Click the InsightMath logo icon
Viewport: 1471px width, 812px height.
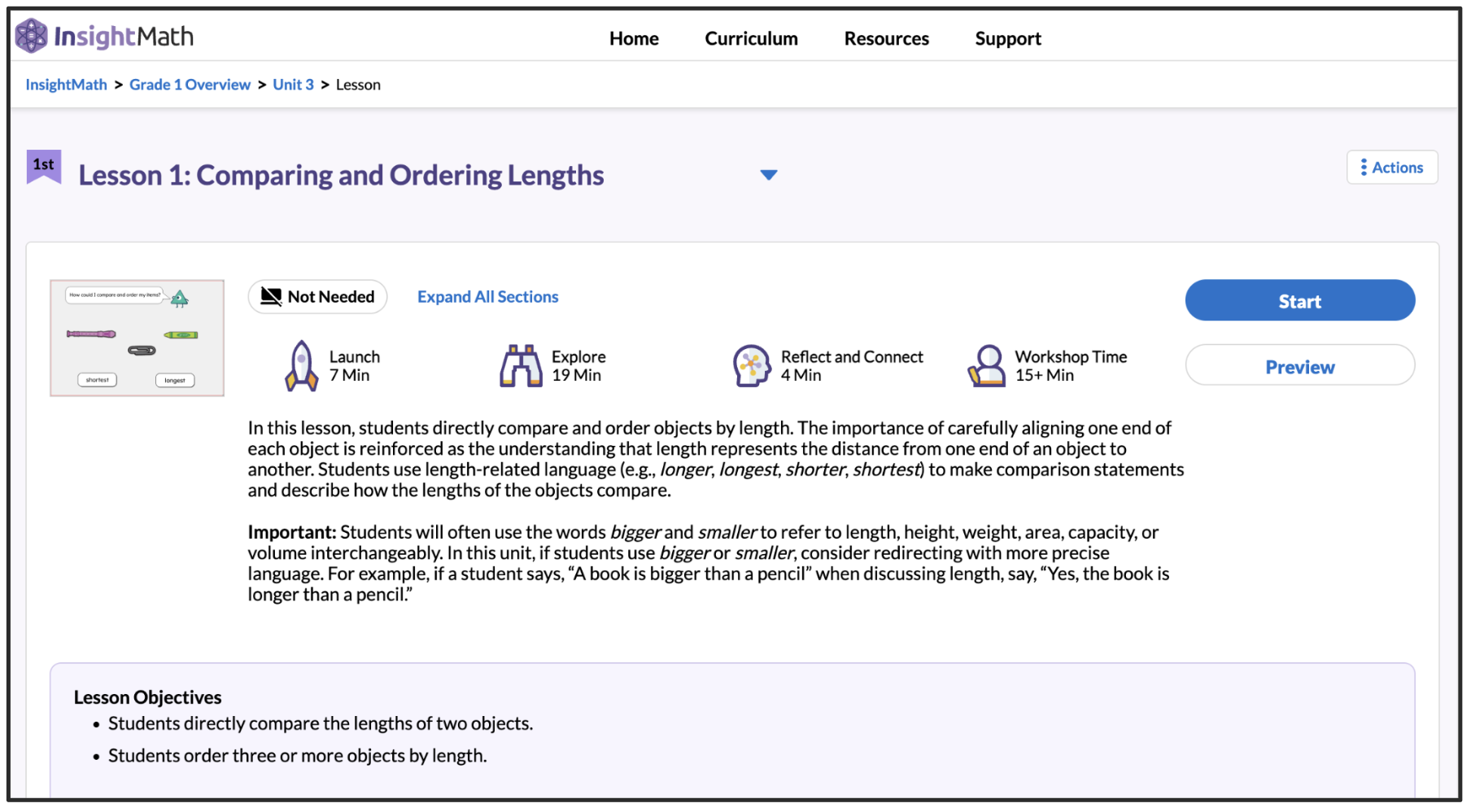coord(32,36)
